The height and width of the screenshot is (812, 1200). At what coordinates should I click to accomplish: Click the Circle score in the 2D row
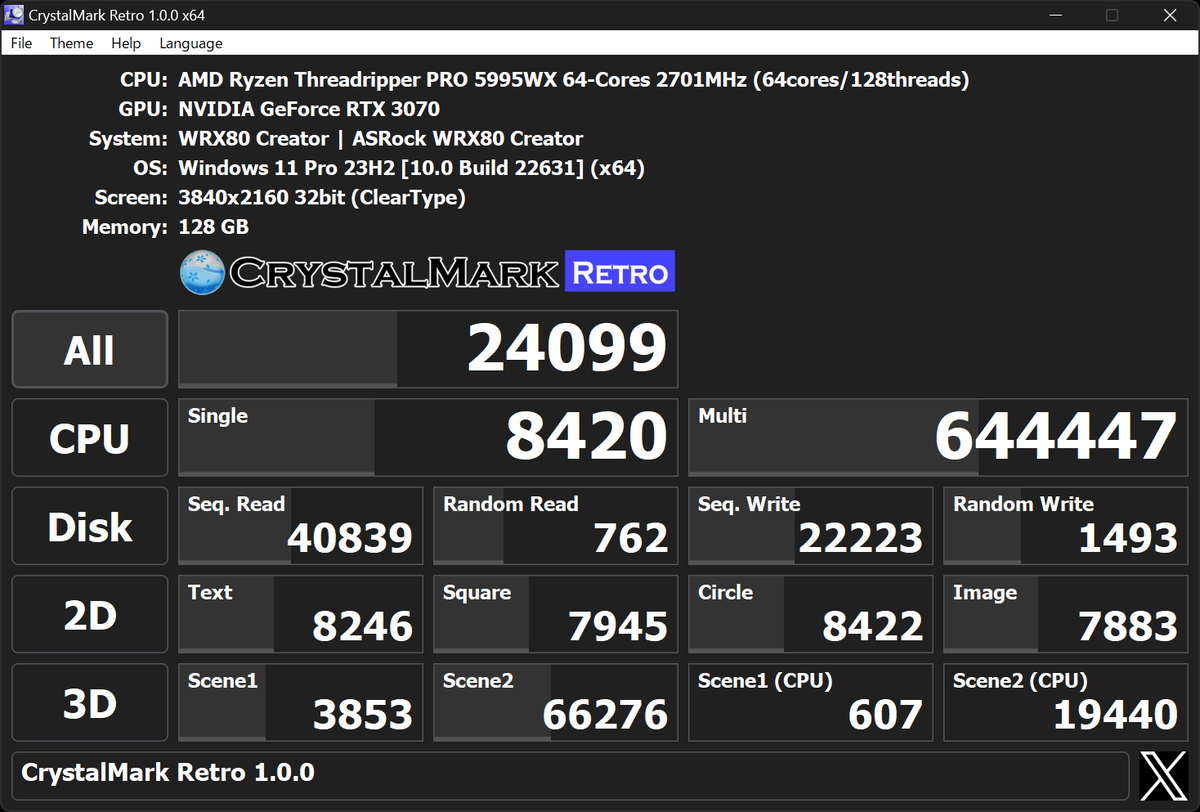pos(810,613)
